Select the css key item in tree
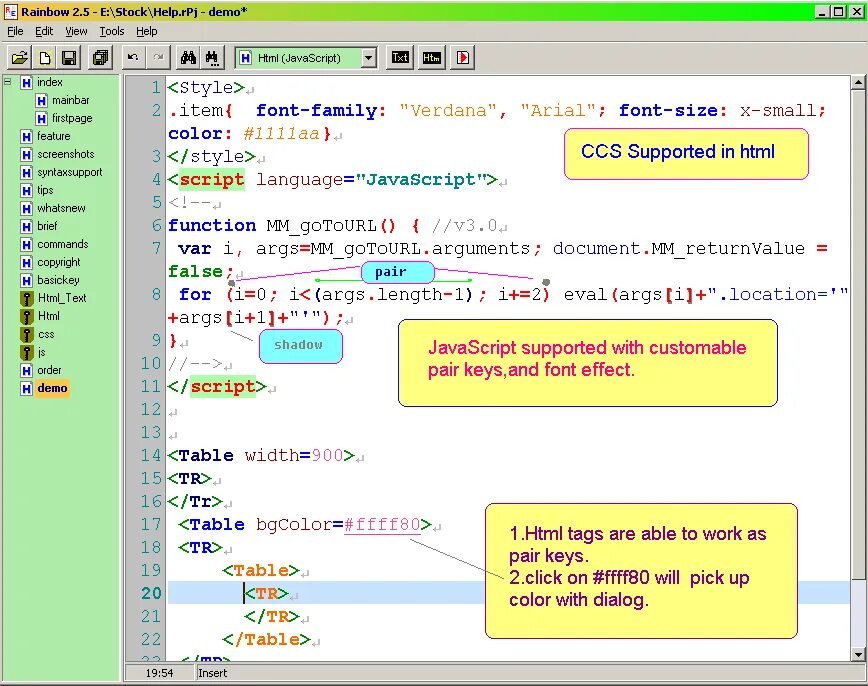The height and width of the screenshot is (686, 868). coord(46,334)
